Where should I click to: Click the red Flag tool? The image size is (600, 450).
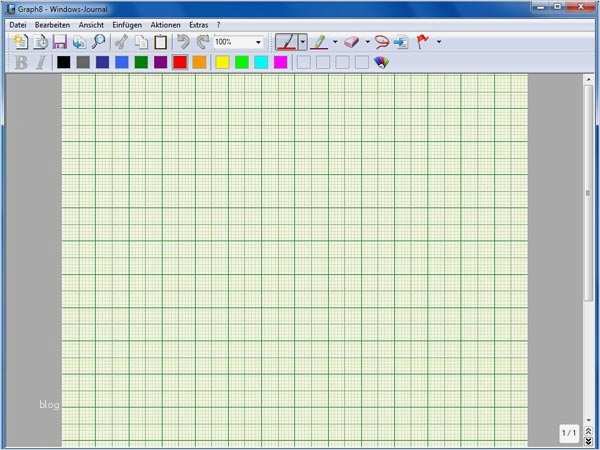[422, 42]
